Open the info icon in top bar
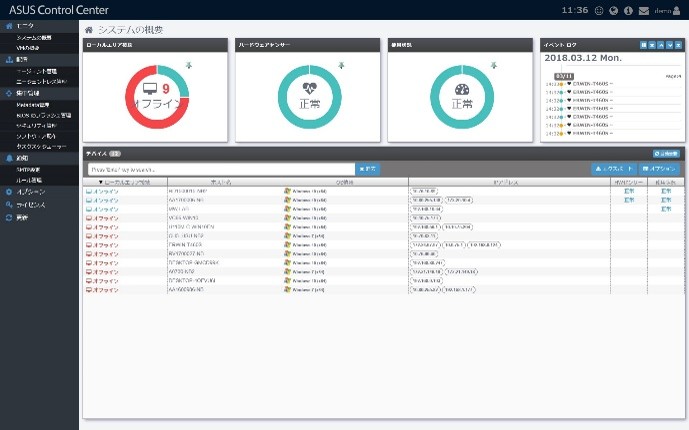 click(x=628, y=10)
